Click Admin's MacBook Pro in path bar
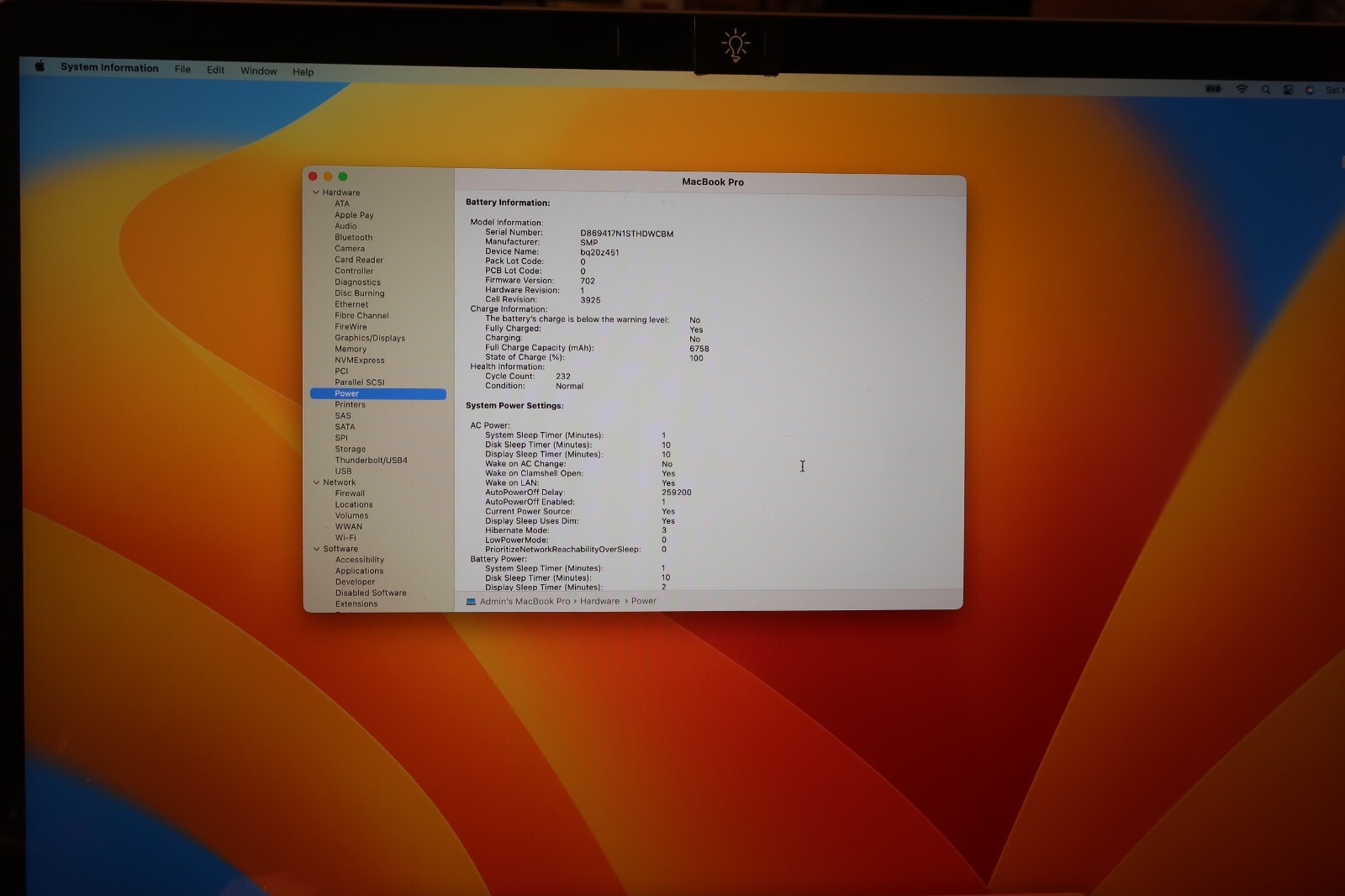The width and height of the screenshot is (1345, 896). coord(525,601)
